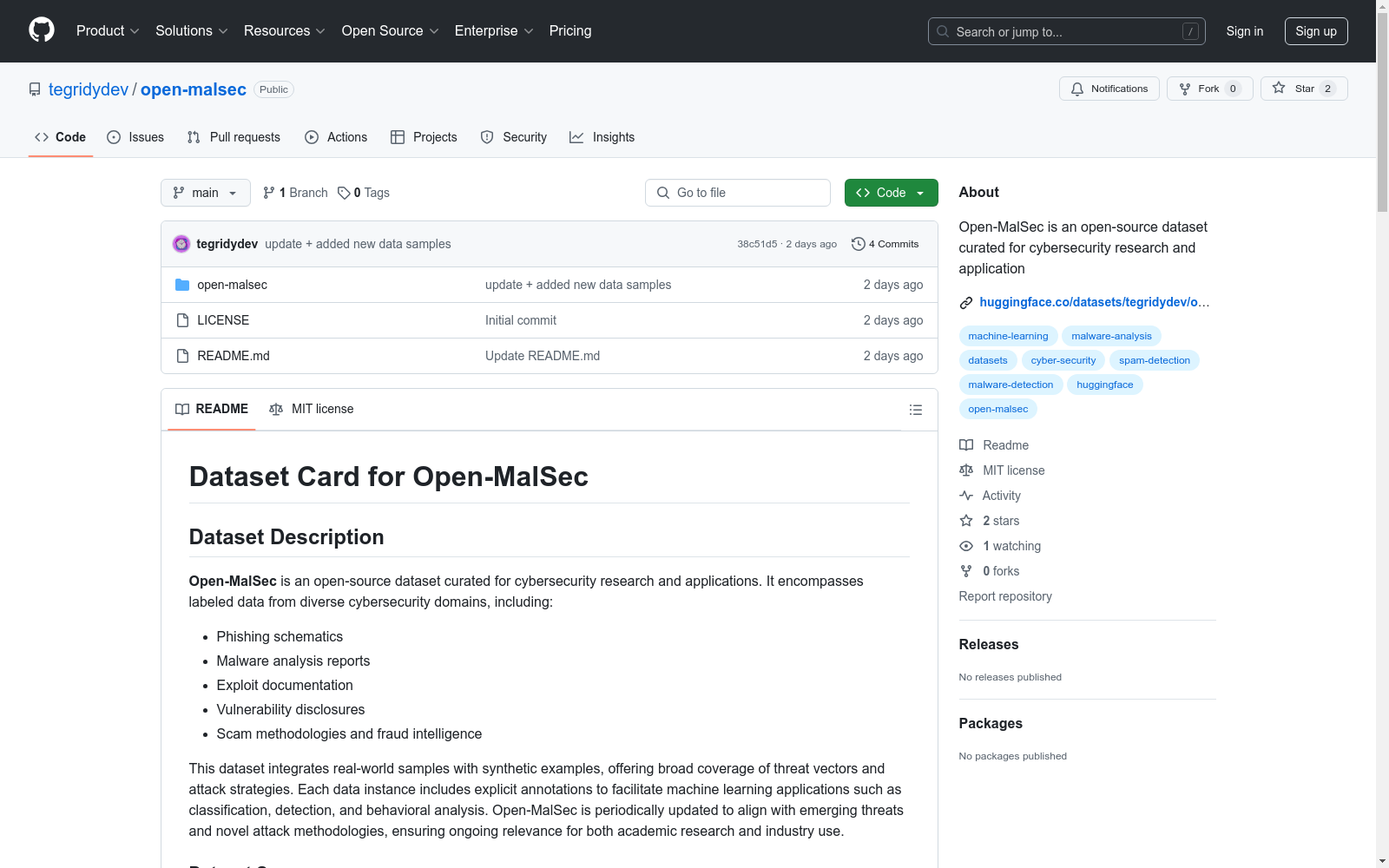
Task: View the 4 Commits history
Action: point(885,244)
